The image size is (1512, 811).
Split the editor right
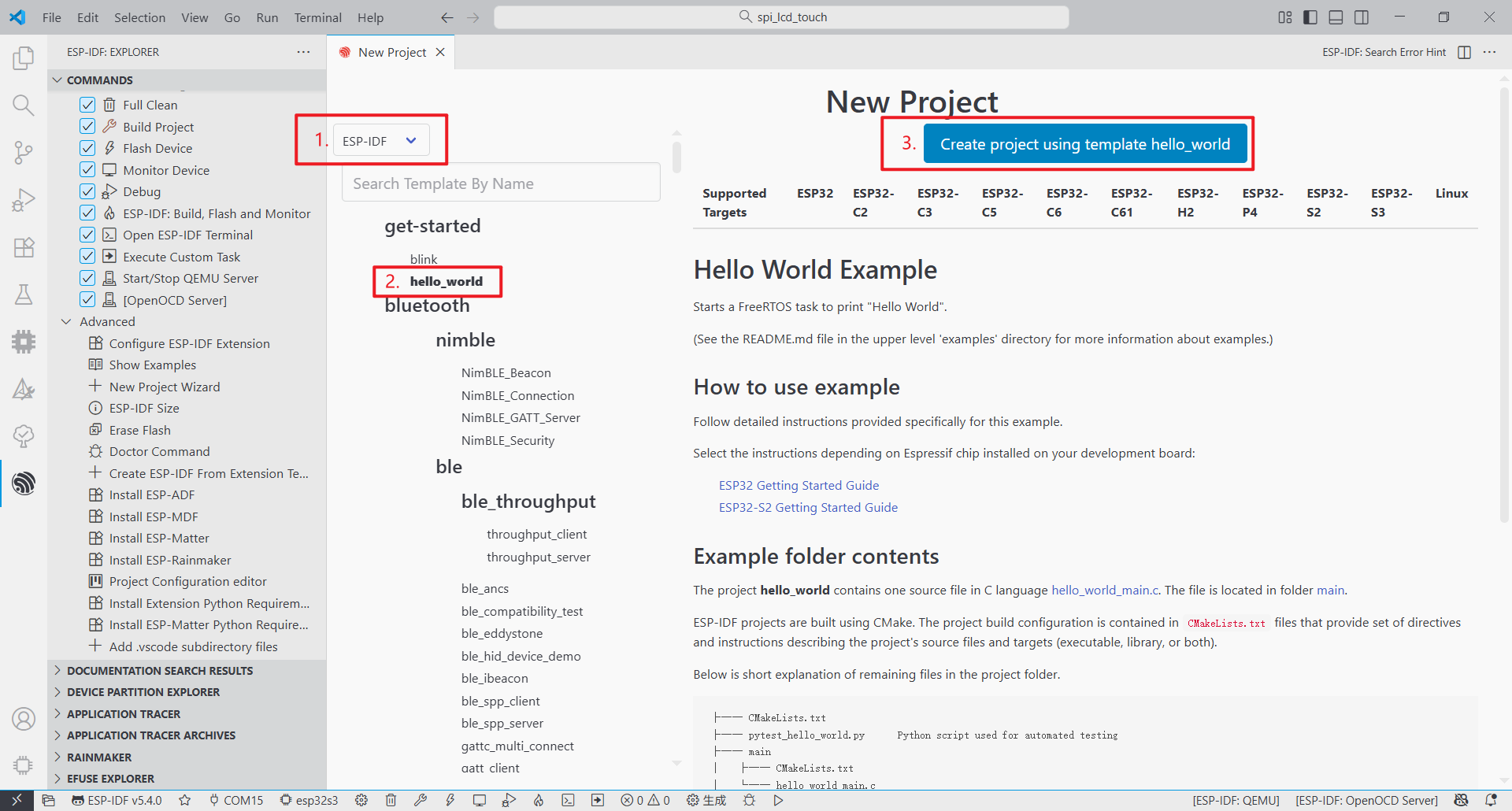(x=1465, y=52)
